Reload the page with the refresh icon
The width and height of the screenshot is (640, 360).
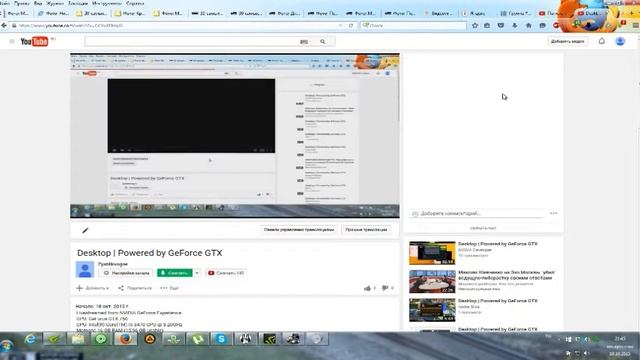[351, 25]
